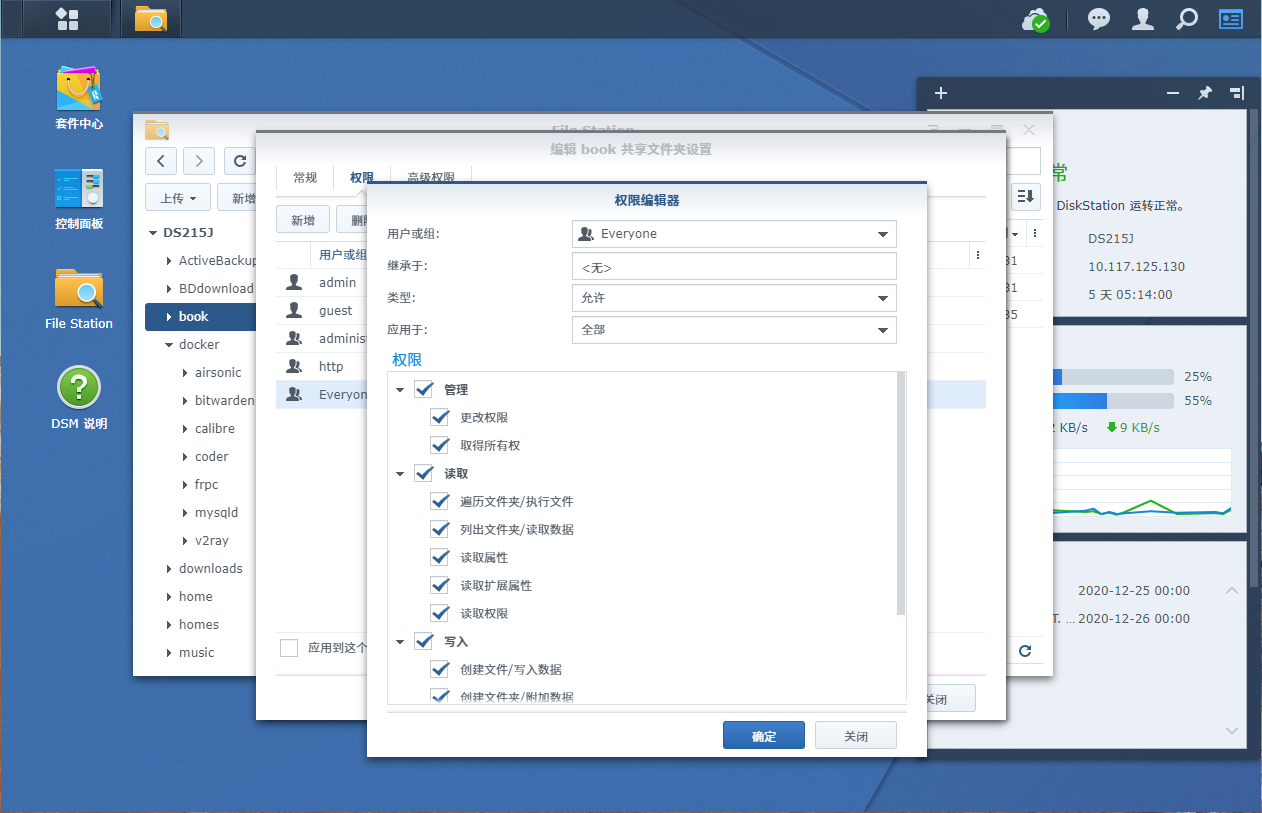Screen dimensions: 1262x813
Task: Toggle 创建文件/写入数据 checkbox
Action: tap(439, 669)
